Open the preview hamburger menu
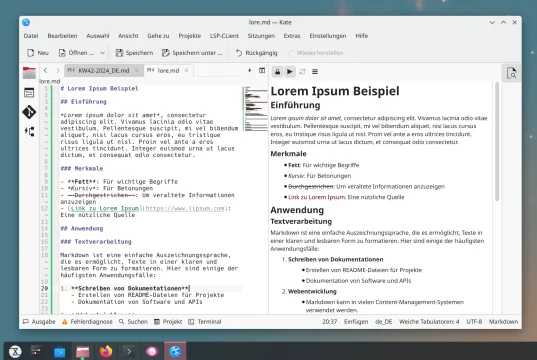This screenshot has height=360, width=537. point(315,72)
